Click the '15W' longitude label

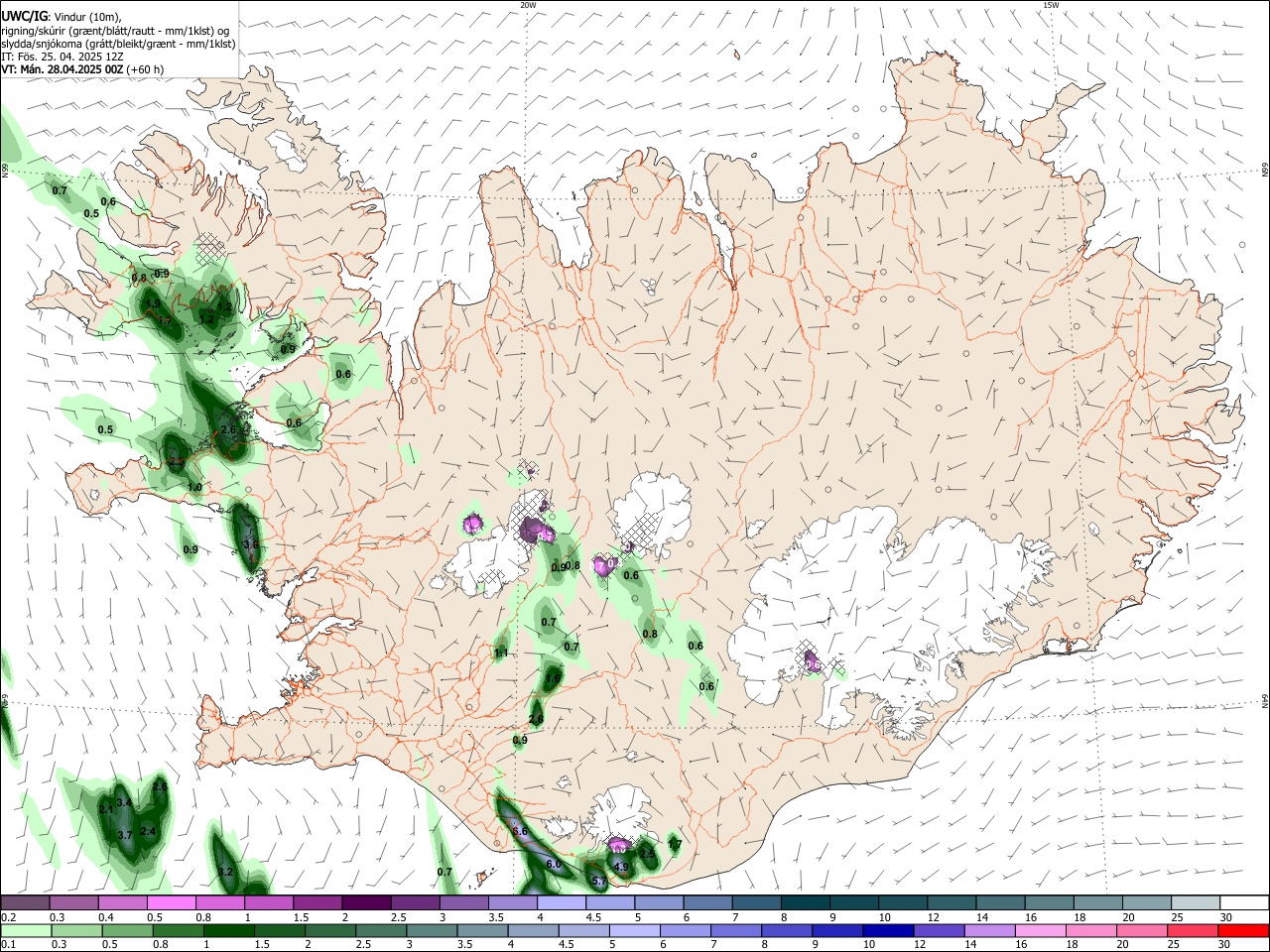[x=1051, y=5]
